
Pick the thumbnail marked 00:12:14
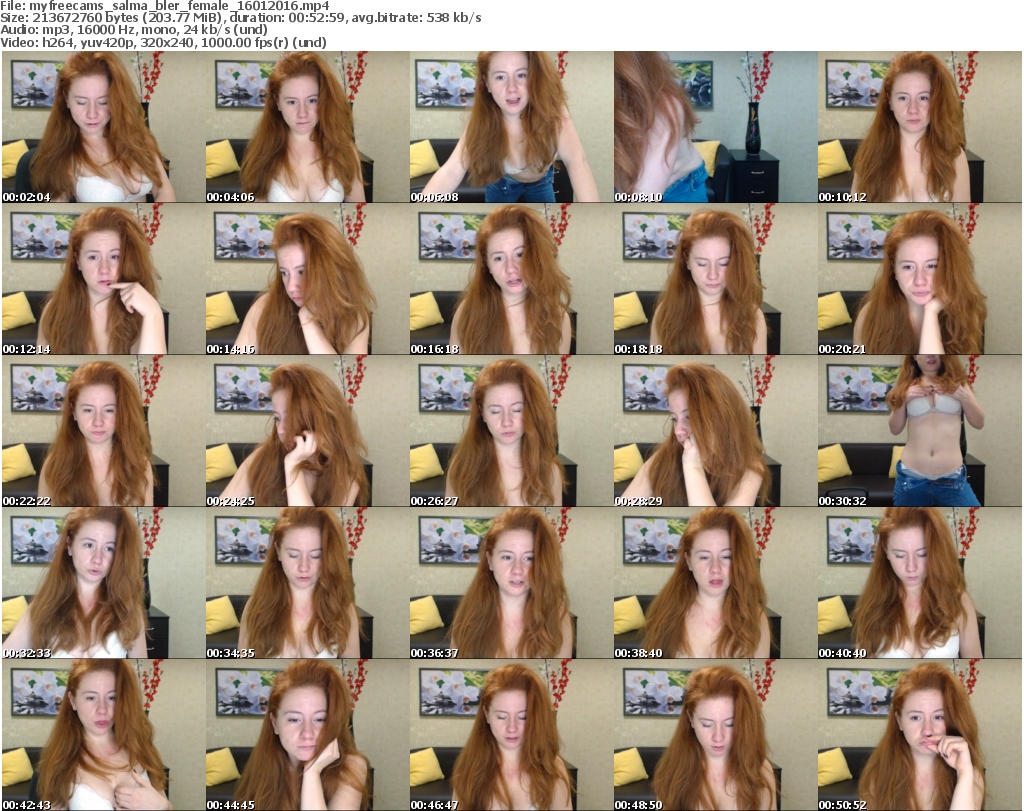(x=104, y=279)
